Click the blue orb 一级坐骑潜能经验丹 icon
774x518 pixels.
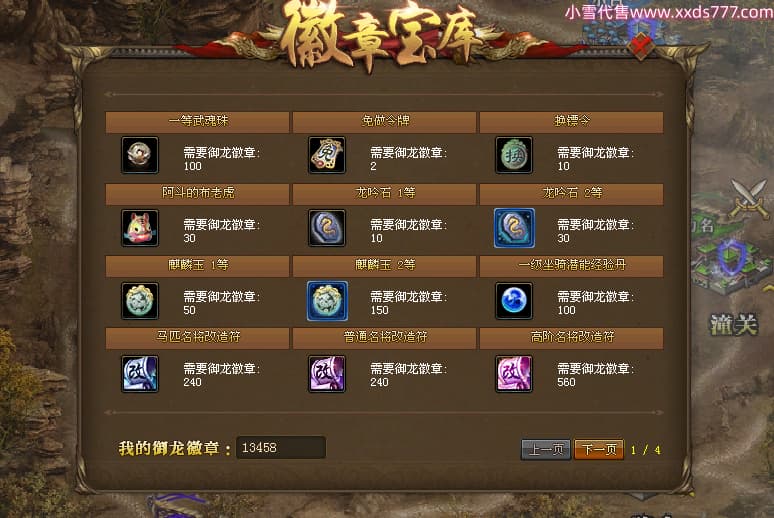tap(514, 300)
